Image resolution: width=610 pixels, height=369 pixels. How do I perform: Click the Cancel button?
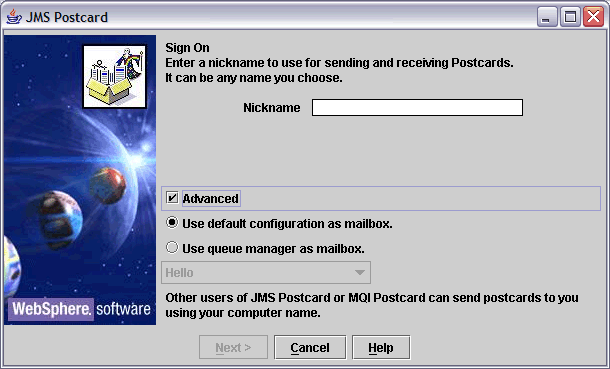pos(310,347)
